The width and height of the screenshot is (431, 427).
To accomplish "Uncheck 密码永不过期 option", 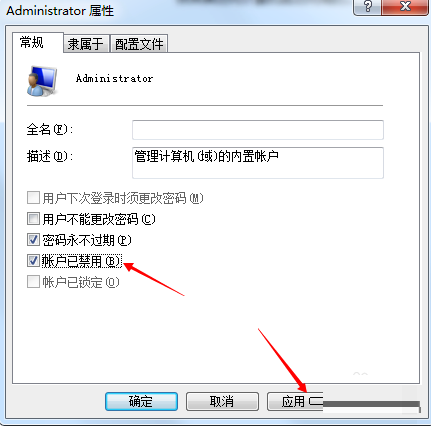I will (33, 240).
